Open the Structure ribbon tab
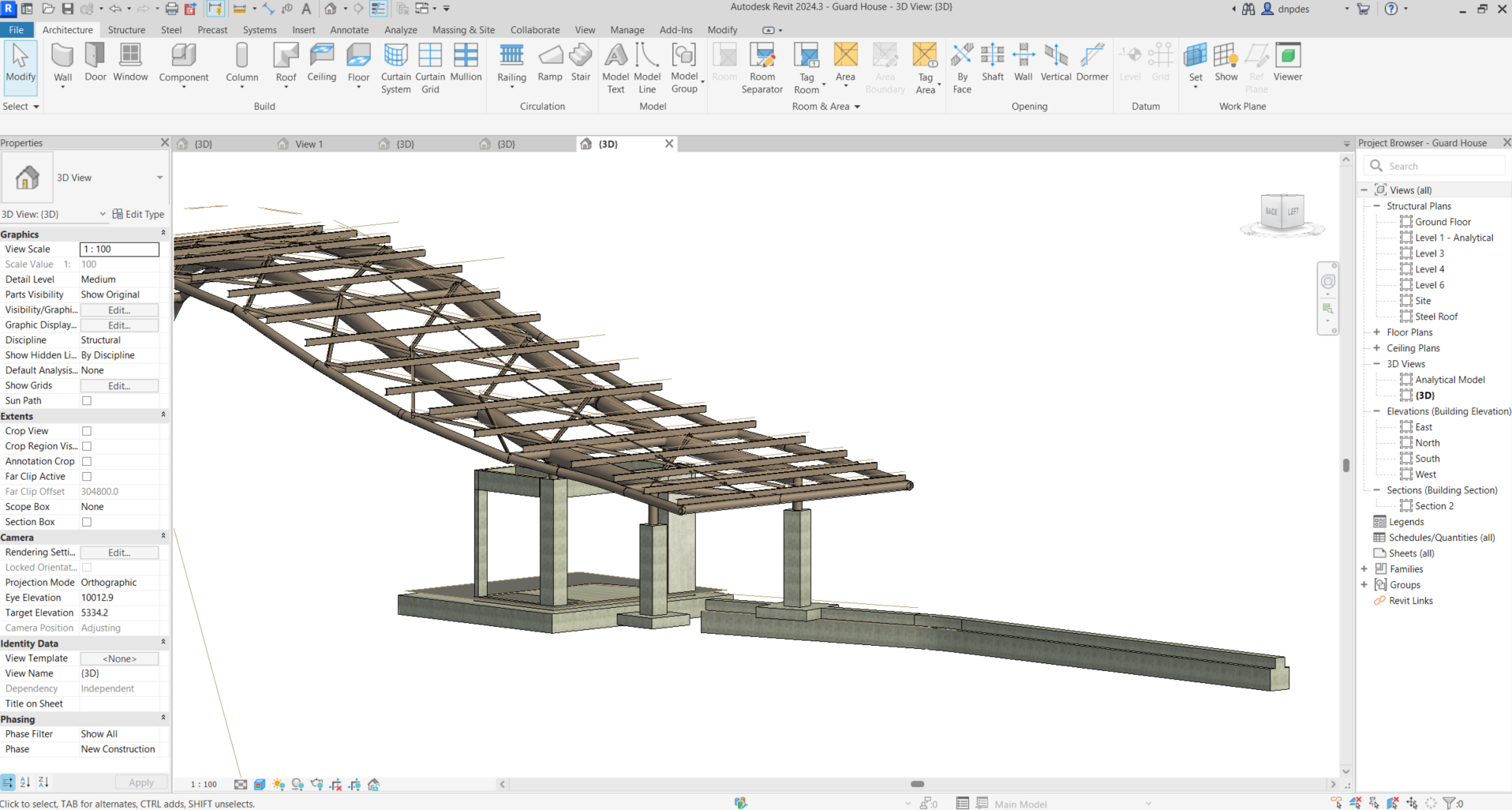The height and width of the screenshot is (810, 1512). (x=126, y=30)
